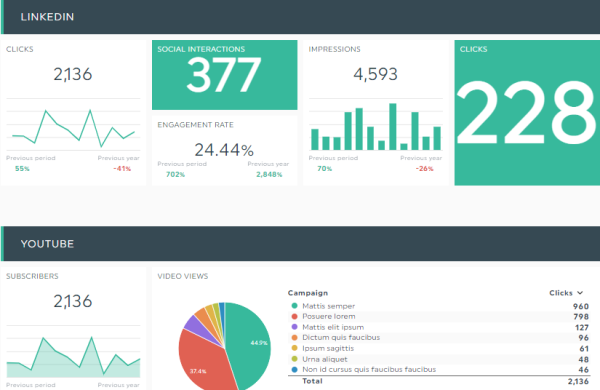Click the LinkedIn Clicks 2,136 value
600x390 pixels.
coord(73,74)
